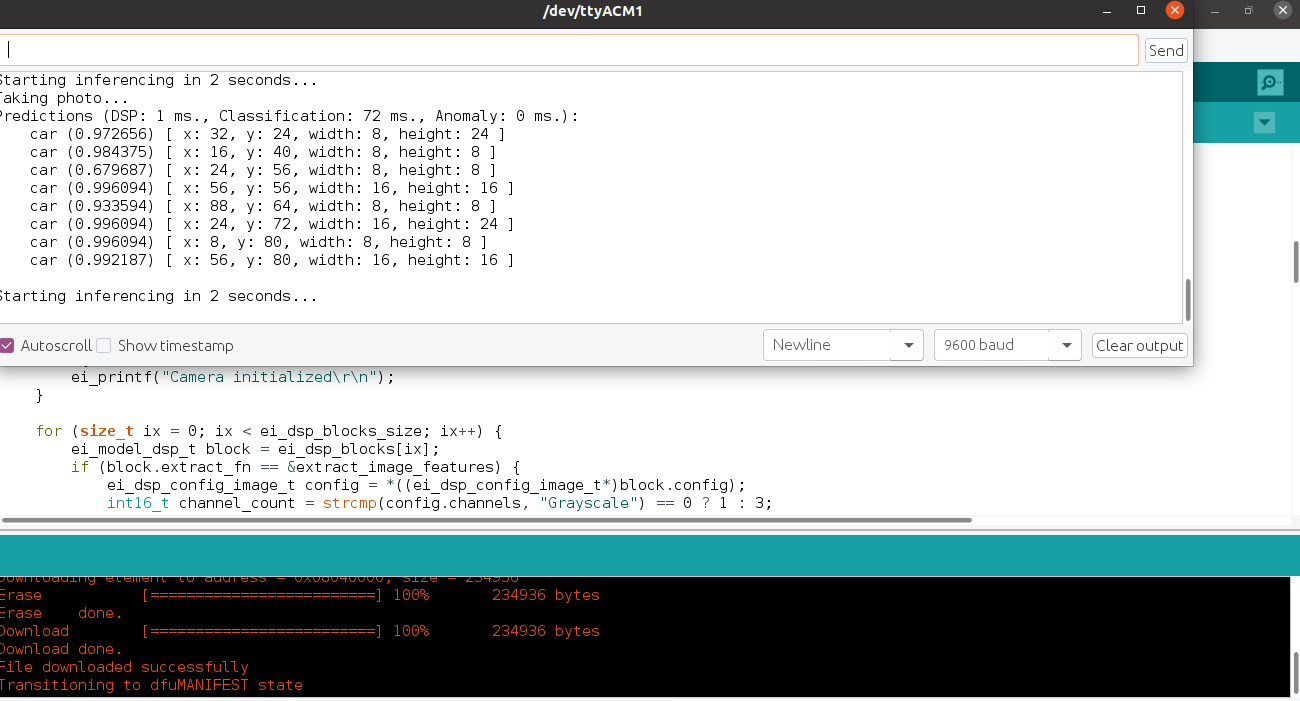Click the 'Erase done.' console line
1300x701 pixels.
(61, 613)
